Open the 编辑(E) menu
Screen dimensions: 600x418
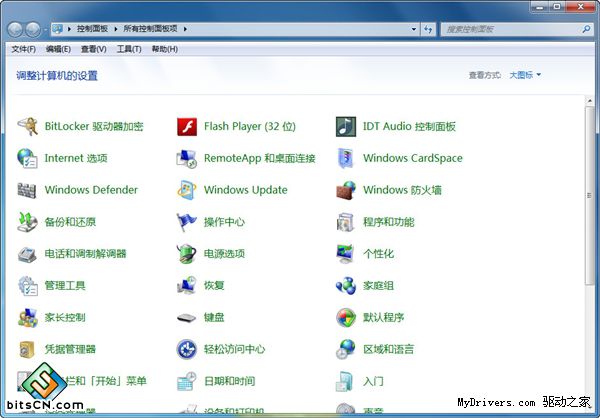coord(58,49)
